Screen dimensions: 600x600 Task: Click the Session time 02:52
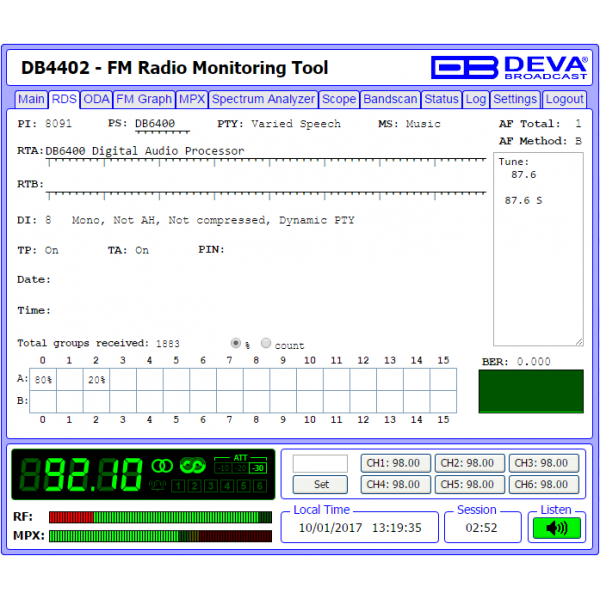[x=481, y=528]
